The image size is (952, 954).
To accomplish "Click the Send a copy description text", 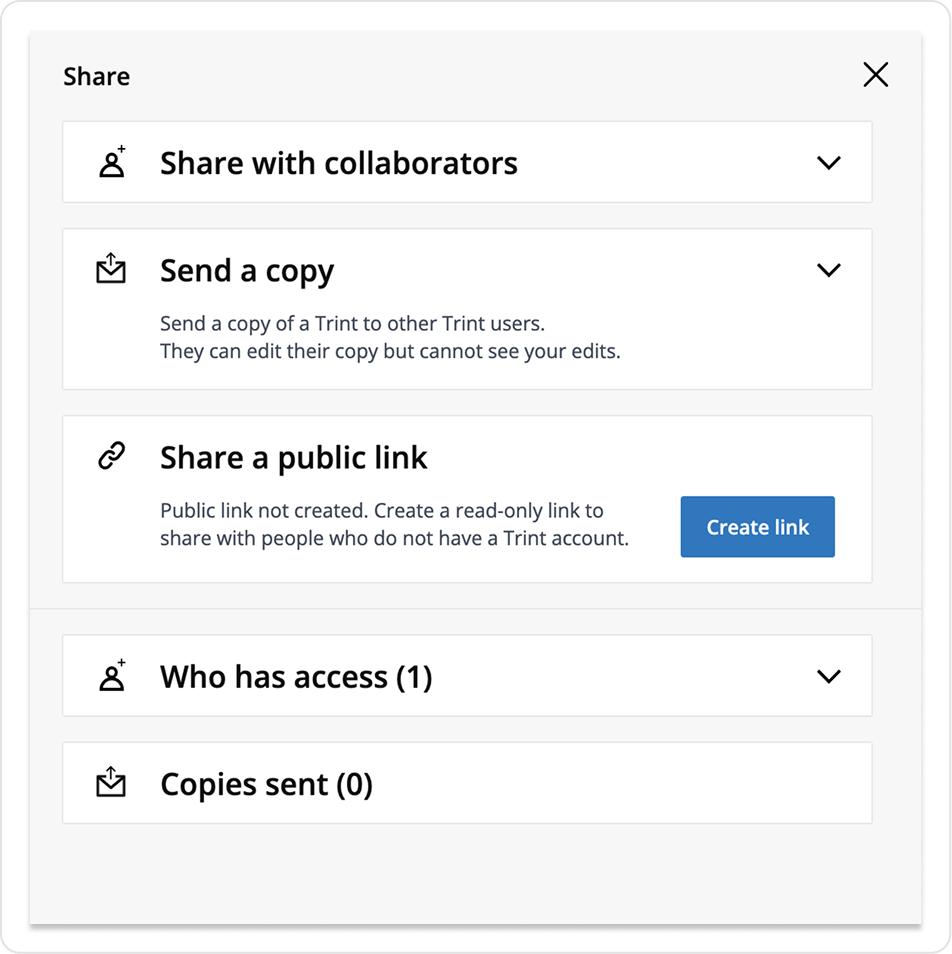I will (x=390, y=338).
